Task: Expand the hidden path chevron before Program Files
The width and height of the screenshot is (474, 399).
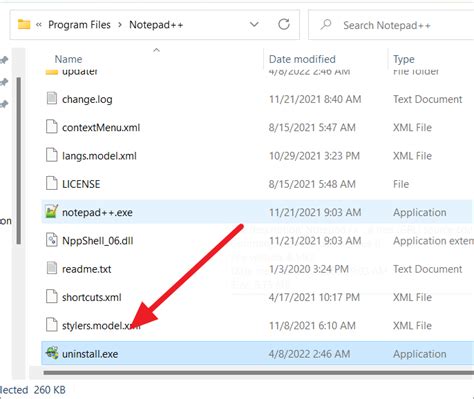Action: pos(39,25)
